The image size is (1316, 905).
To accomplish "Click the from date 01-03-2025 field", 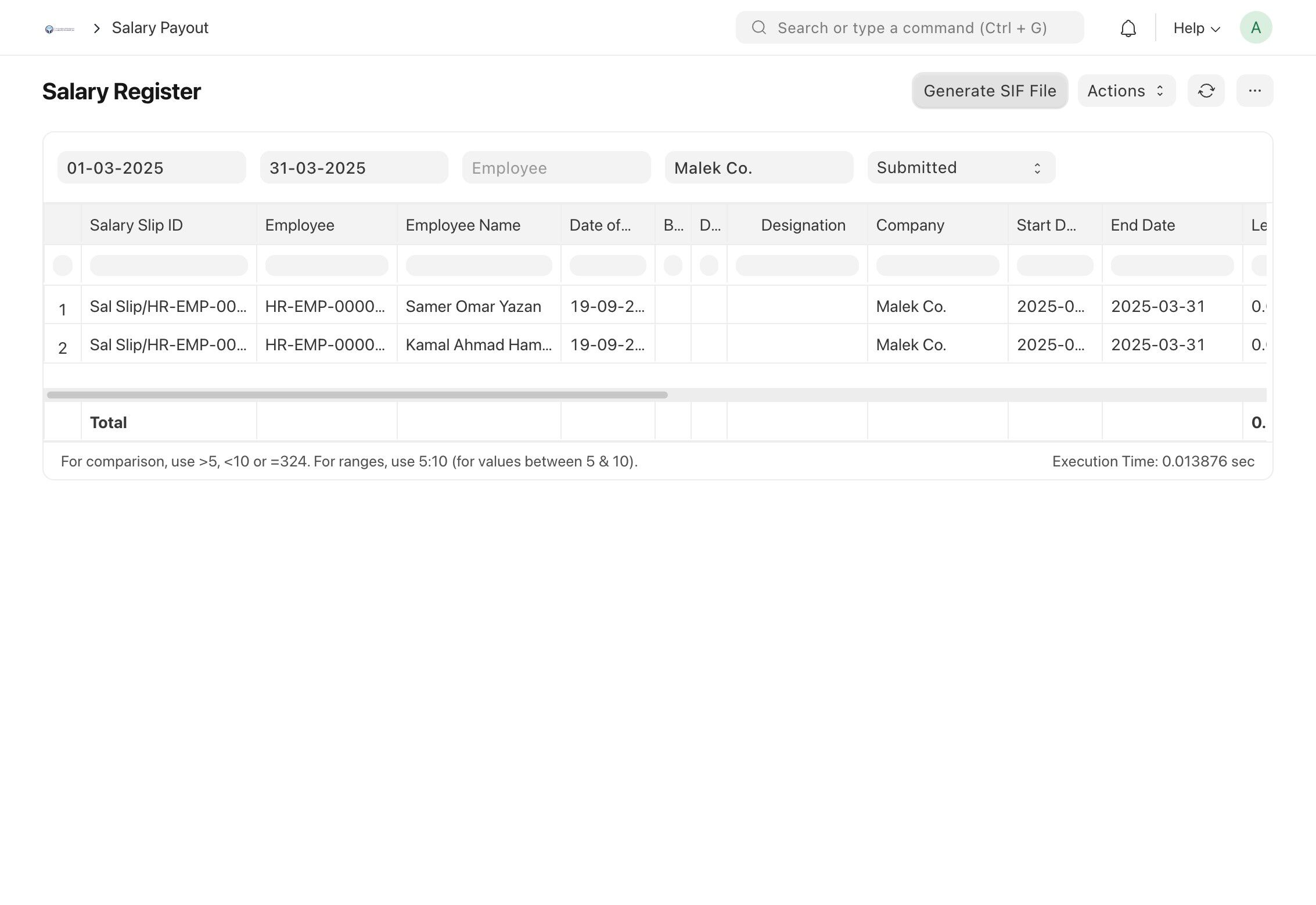I will (x=151, y=168).
